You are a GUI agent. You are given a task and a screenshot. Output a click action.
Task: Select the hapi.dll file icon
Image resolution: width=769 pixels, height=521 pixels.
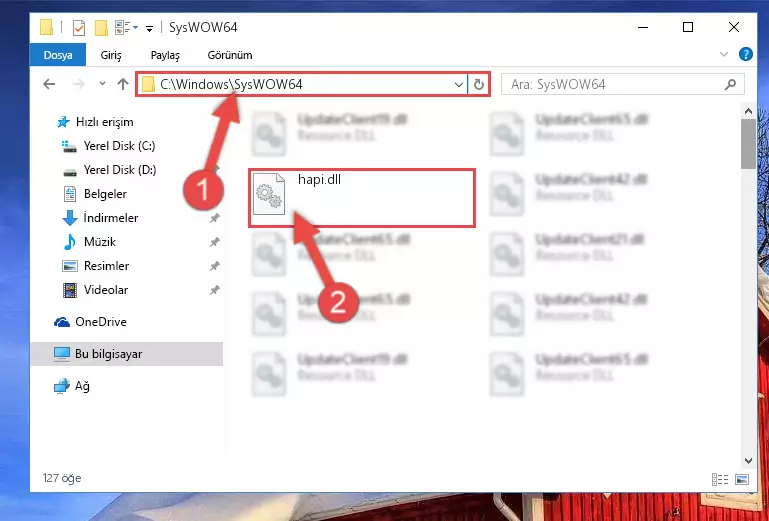point(268,194)
